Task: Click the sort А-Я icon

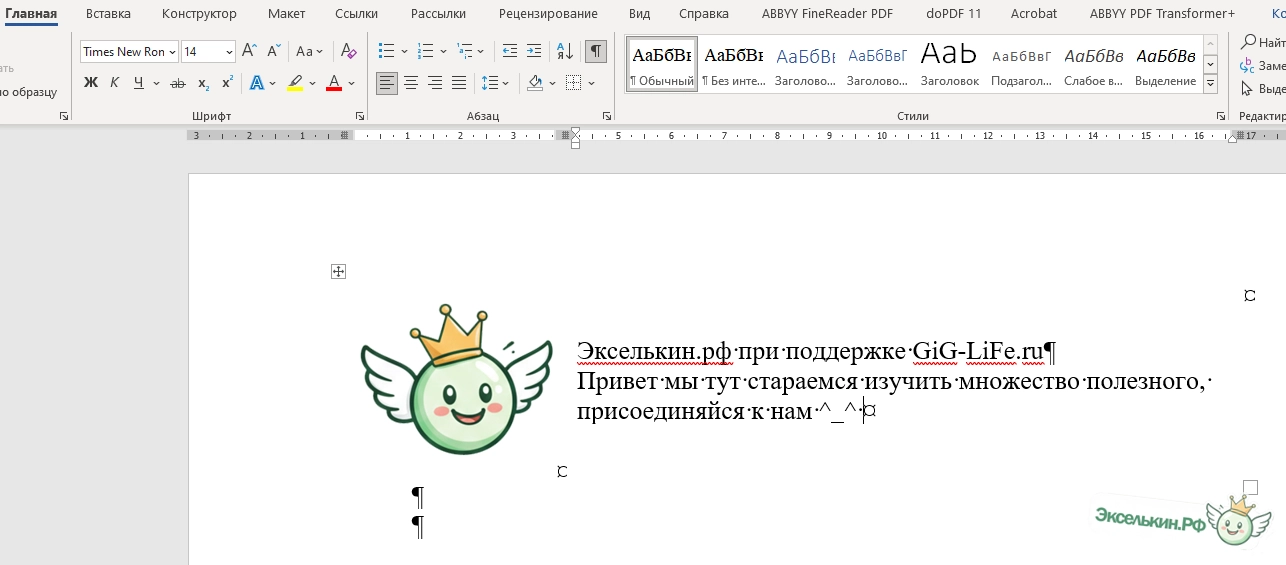Action: (564, 51)
